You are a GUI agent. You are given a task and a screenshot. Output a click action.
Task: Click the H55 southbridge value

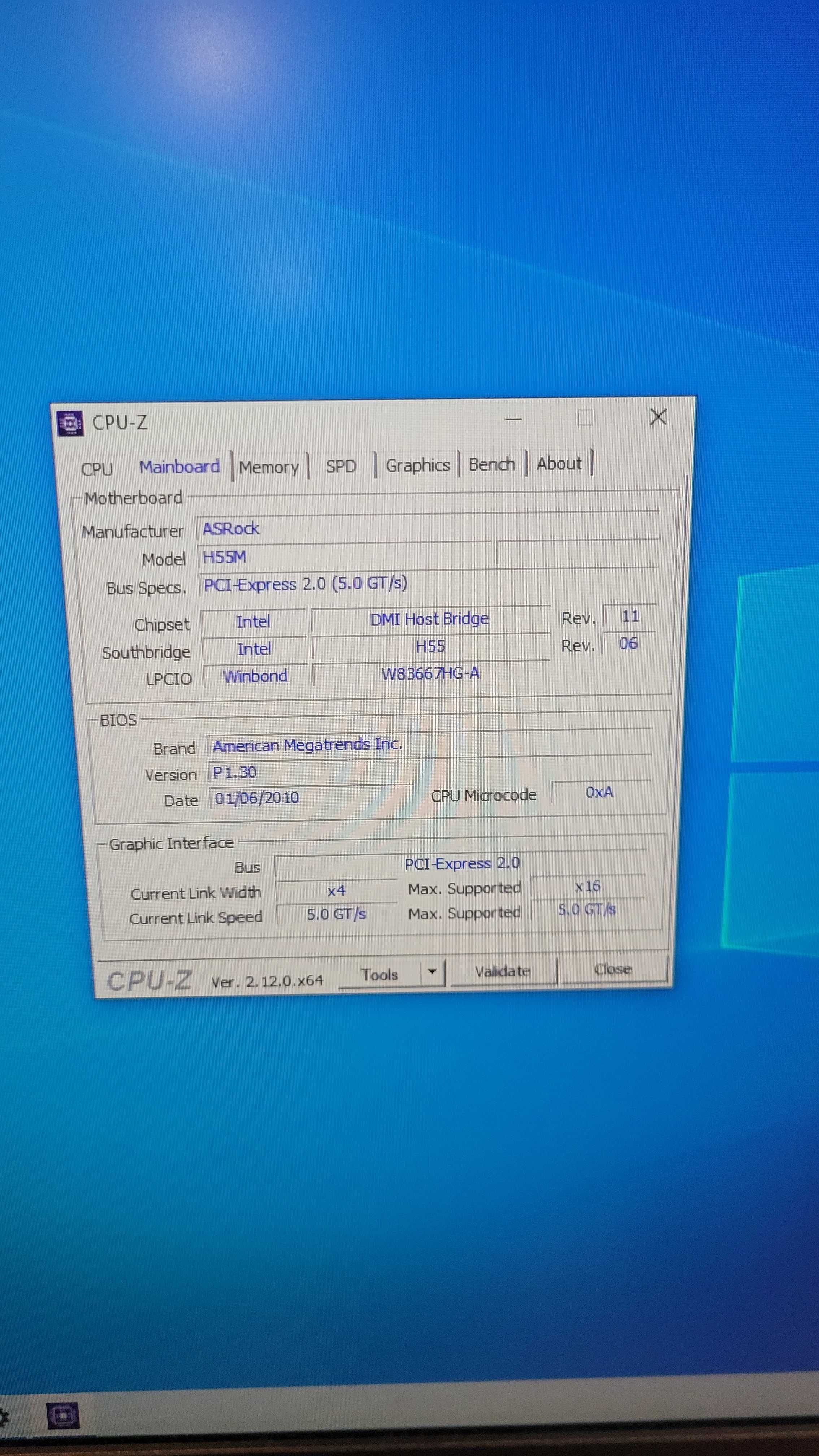(430, 646)
